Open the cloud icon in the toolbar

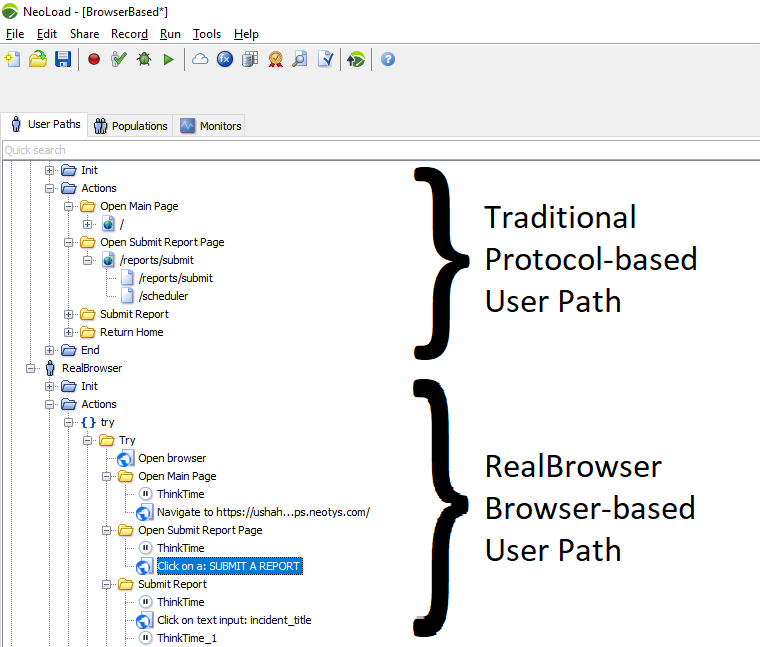[200, 60]
